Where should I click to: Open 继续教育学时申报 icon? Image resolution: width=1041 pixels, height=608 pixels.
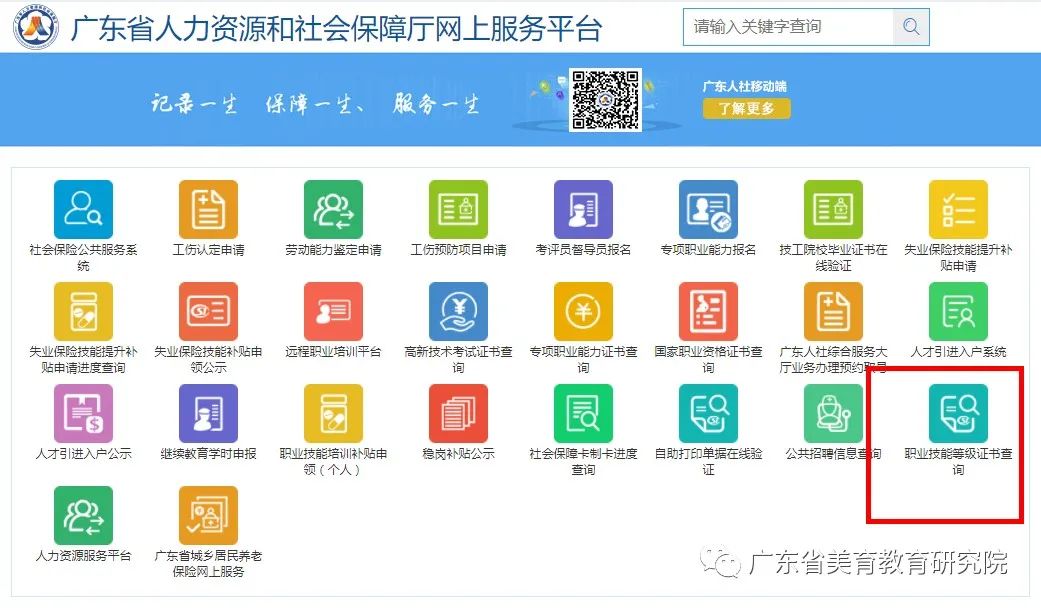click(x=208, y=414)
